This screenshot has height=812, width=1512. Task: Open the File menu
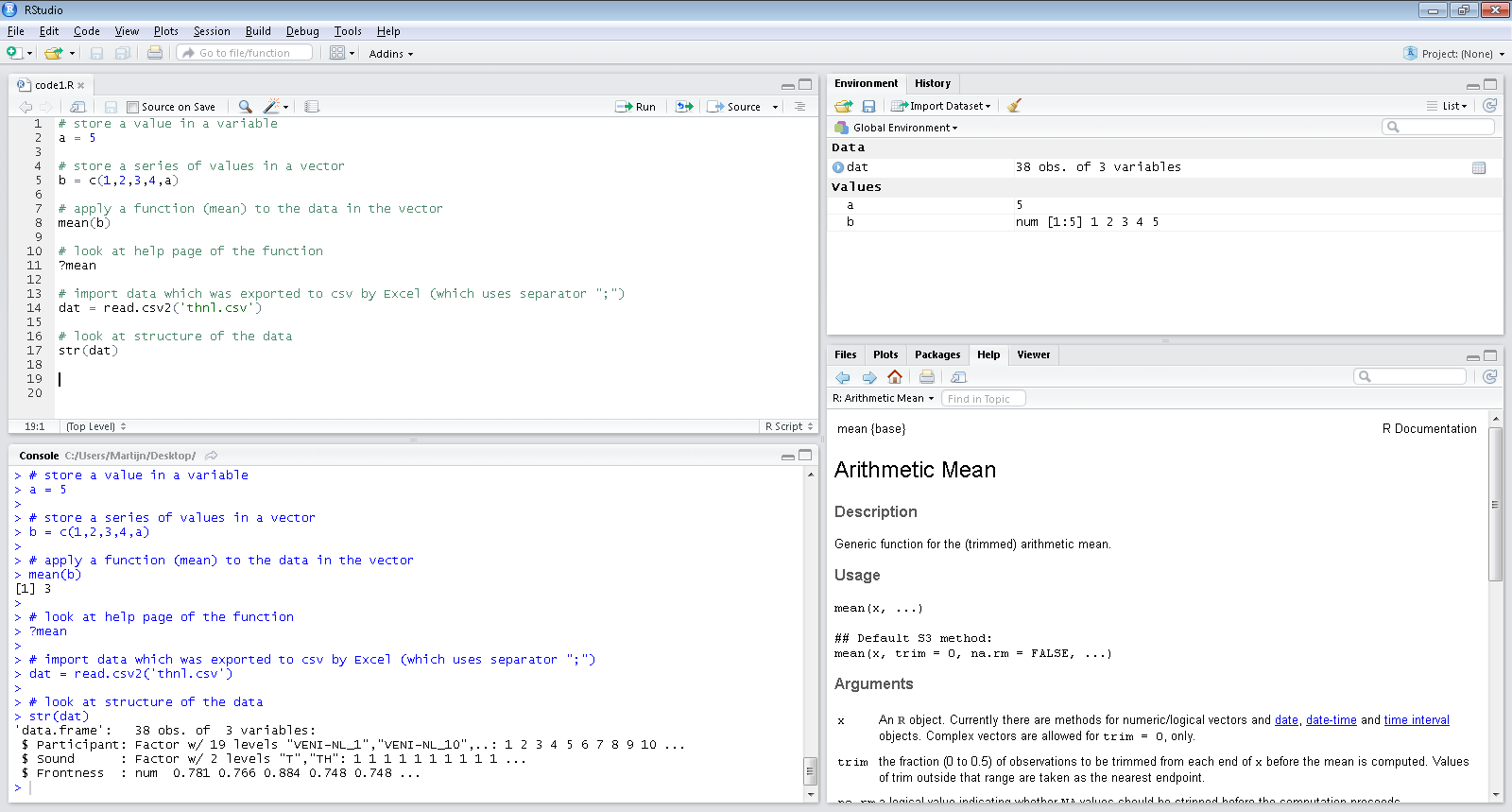[x=16, y=31]
